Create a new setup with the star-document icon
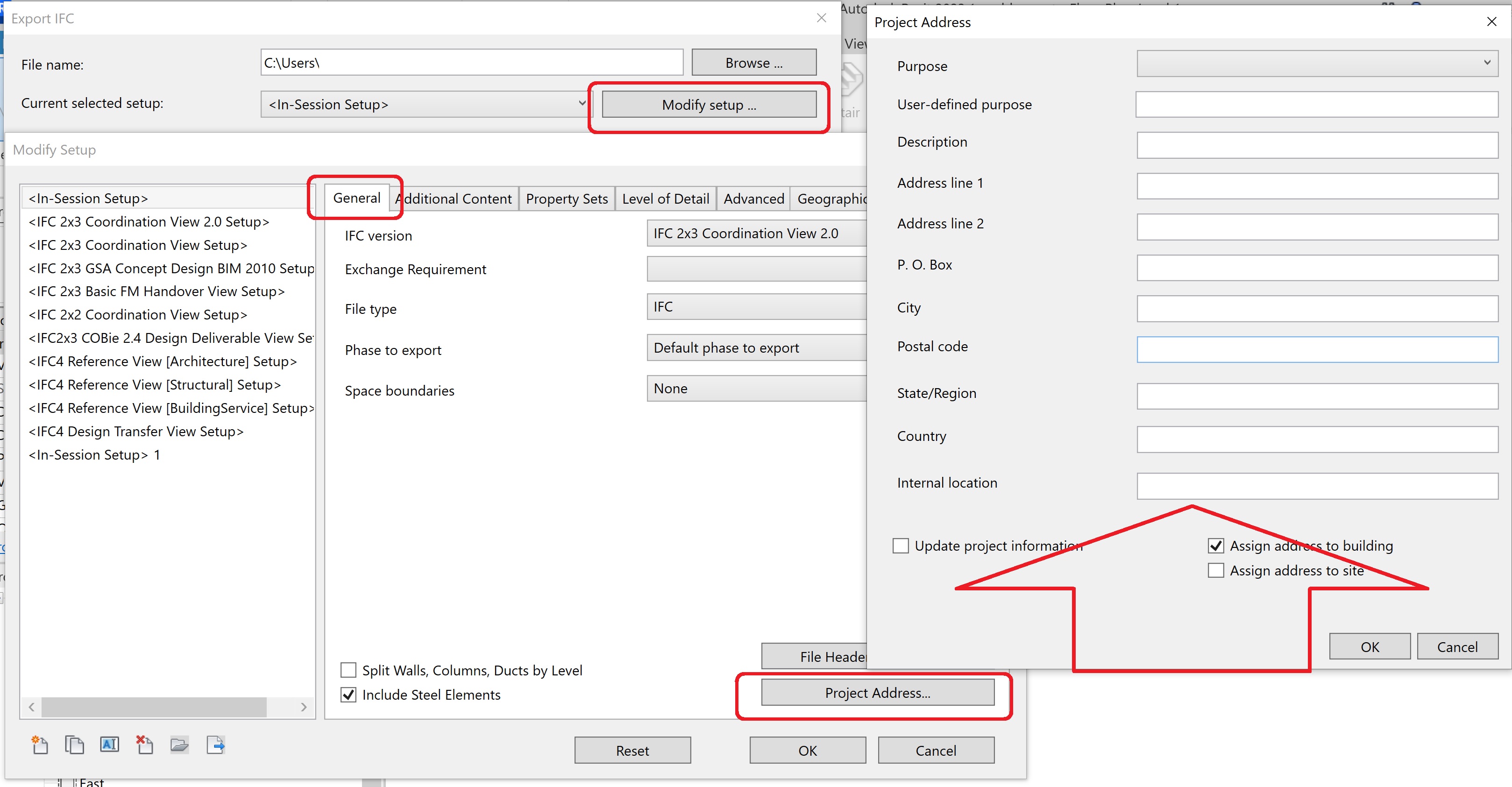 (39, 745)
